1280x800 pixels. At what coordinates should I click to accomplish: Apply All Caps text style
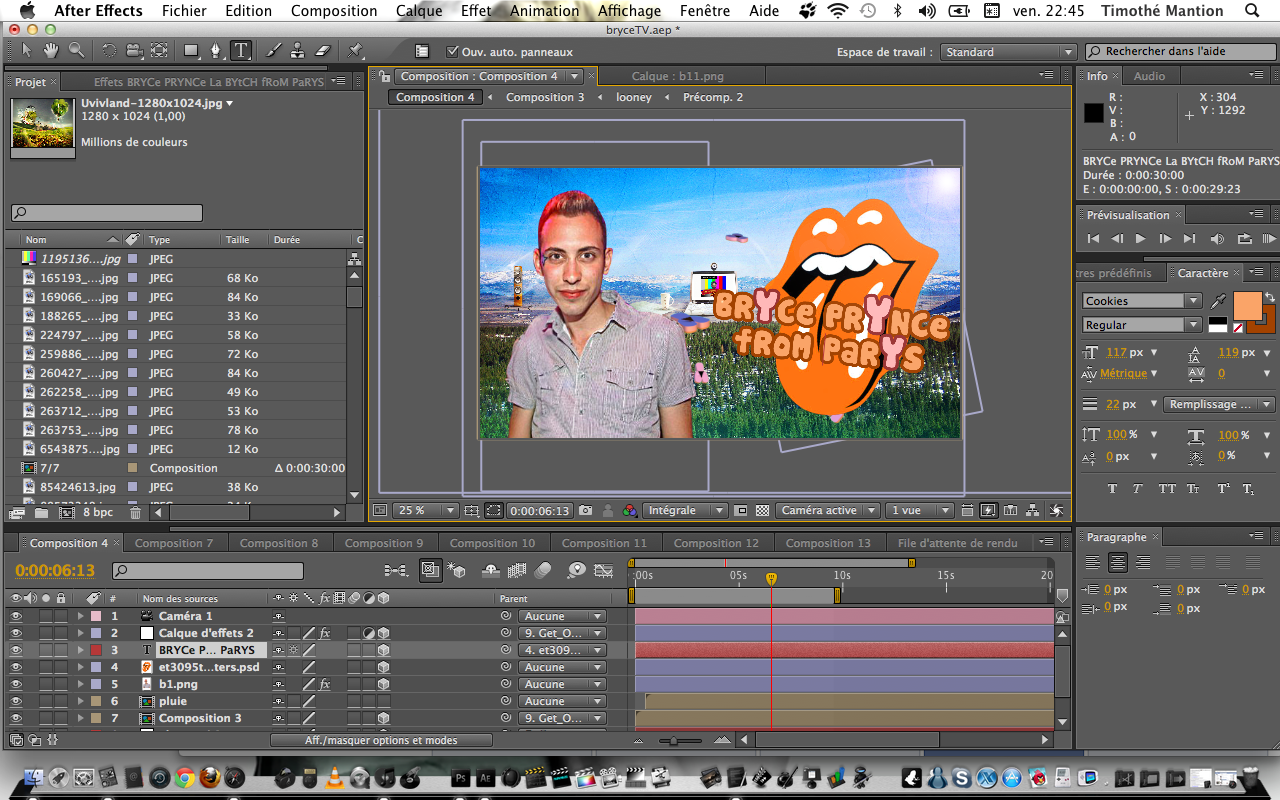pyautogui.click(x=1166, y=489)
